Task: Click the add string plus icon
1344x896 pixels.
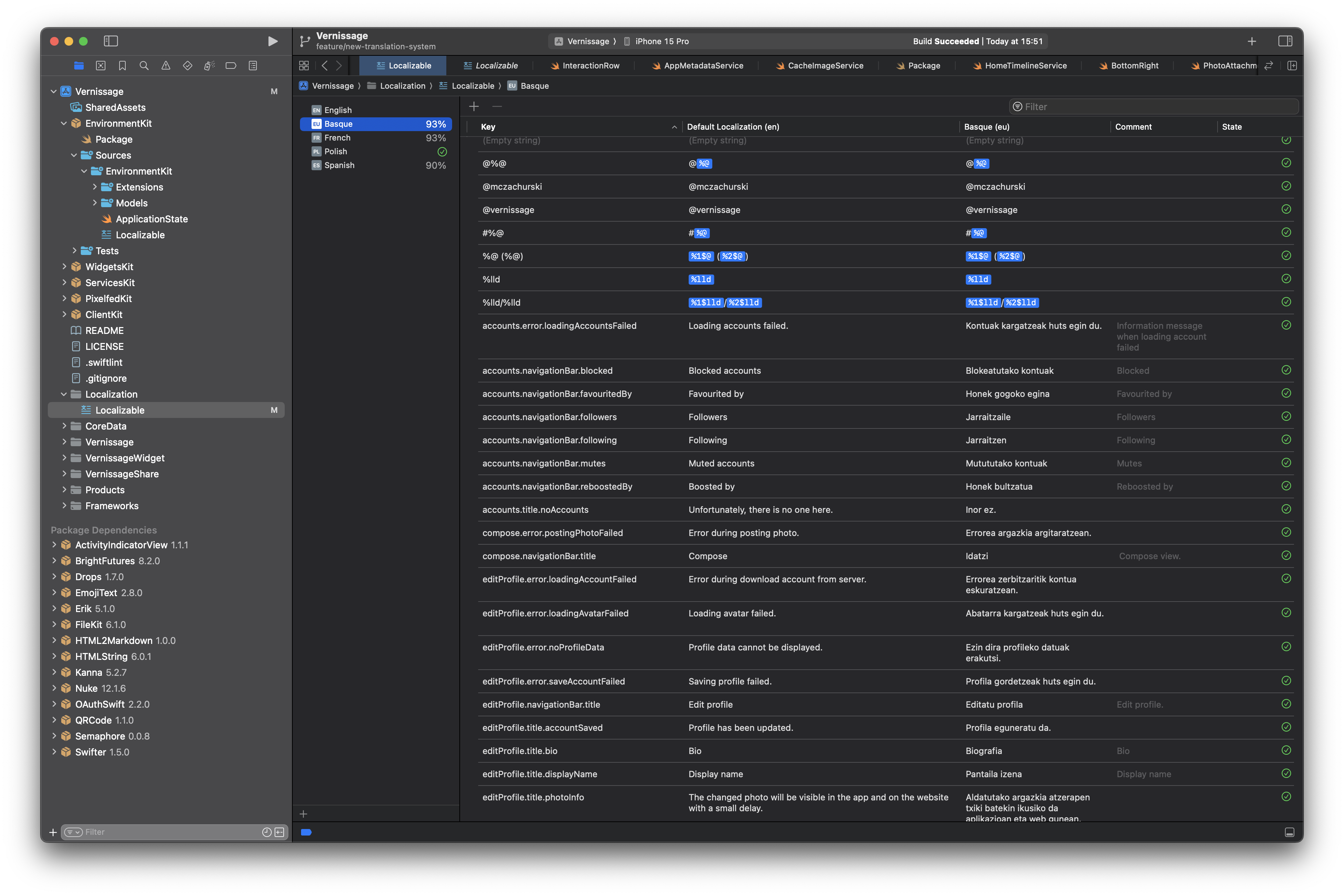Action: (x=474, y=106)
